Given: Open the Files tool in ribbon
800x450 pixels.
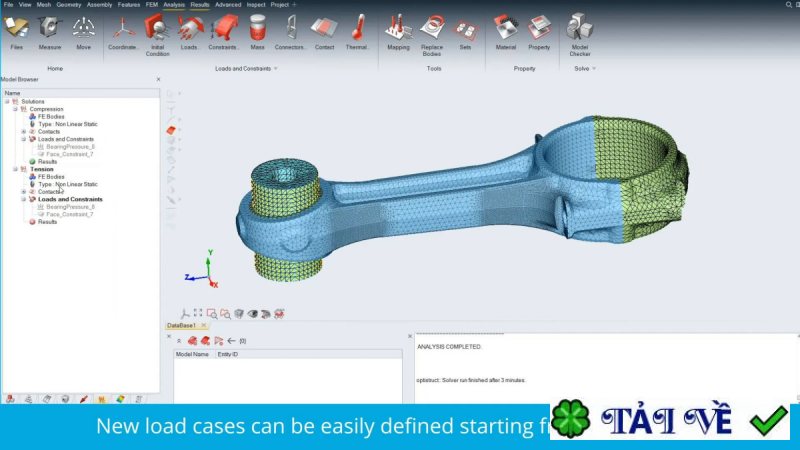Looking at the screenshot, I should (x=16, y=33).
